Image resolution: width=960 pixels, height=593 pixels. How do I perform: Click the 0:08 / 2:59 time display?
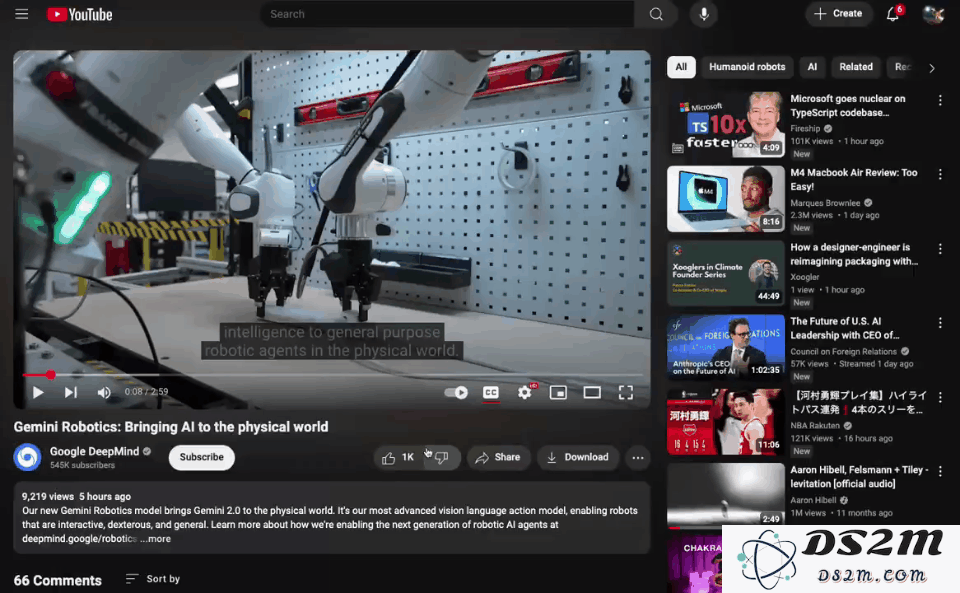(x=146, y=392)
